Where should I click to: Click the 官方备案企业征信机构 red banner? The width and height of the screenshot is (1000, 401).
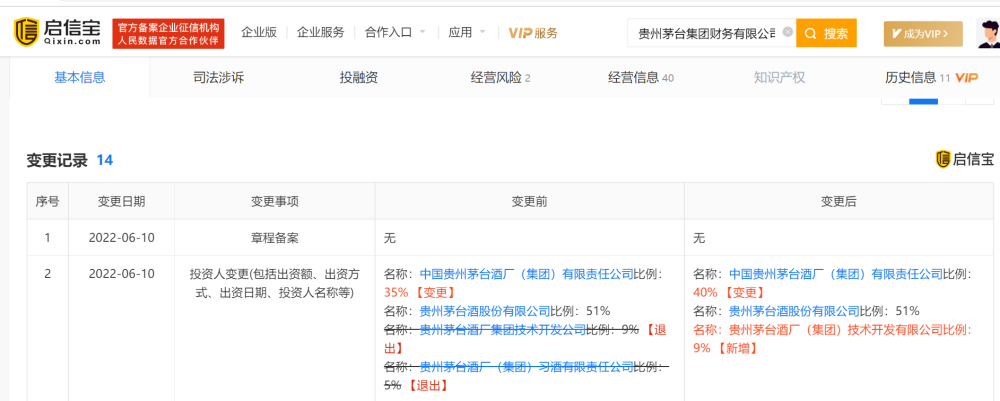[168, 33]
